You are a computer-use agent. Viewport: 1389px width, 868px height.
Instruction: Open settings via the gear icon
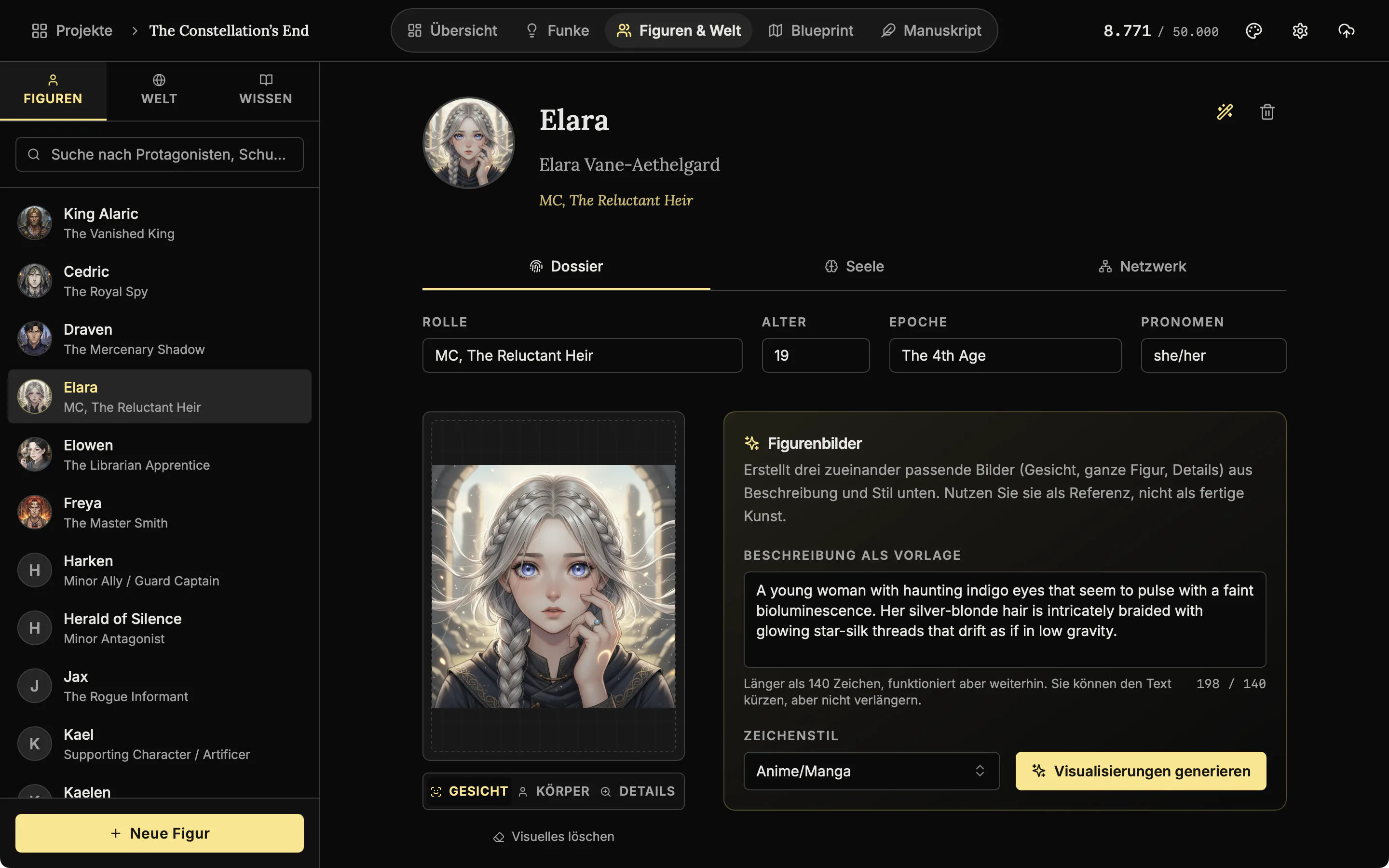pyautogui.click(x=1300, y=30)
